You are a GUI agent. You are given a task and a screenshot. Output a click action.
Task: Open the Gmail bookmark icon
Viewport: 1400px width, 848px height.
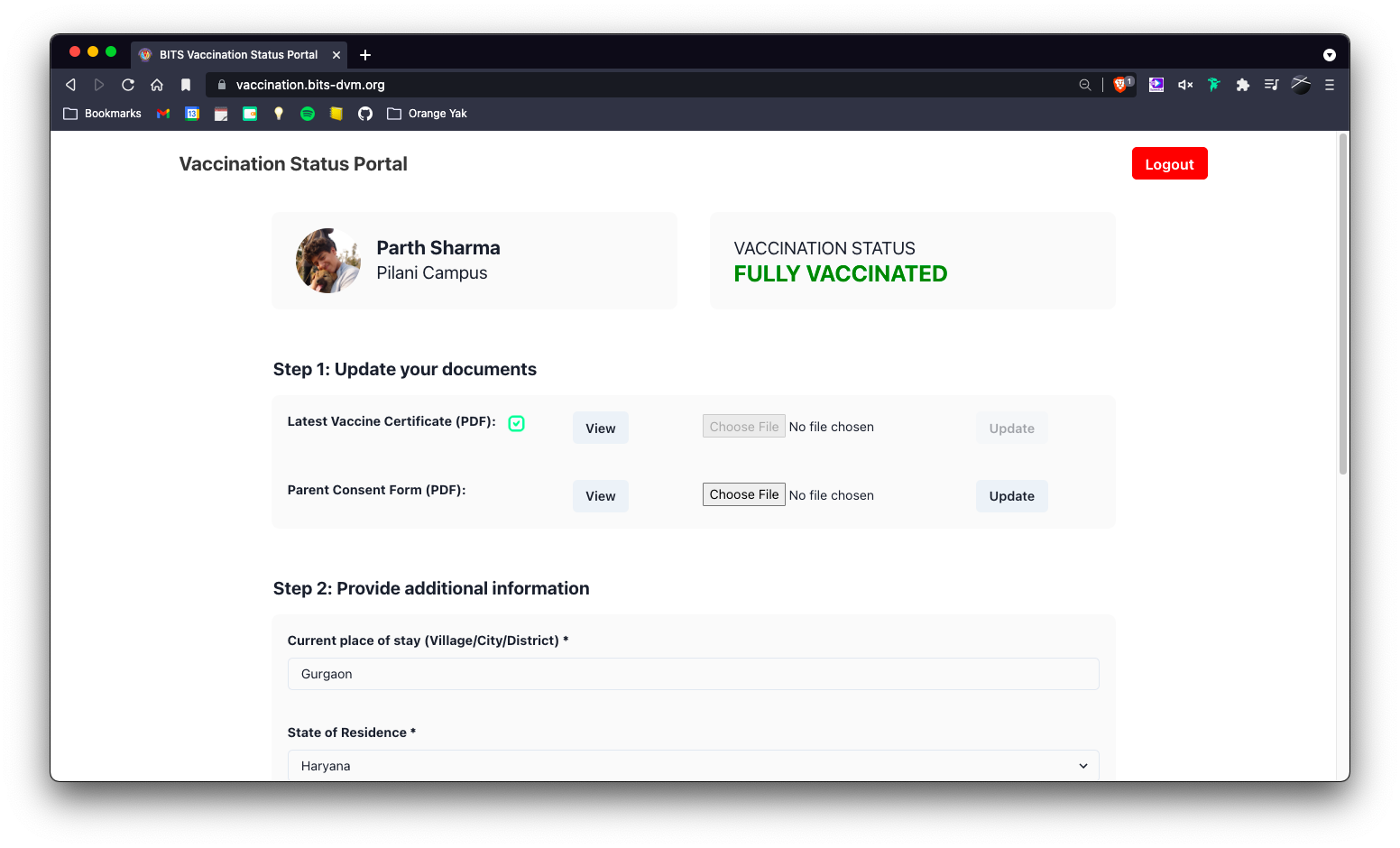tap(163, 114)
